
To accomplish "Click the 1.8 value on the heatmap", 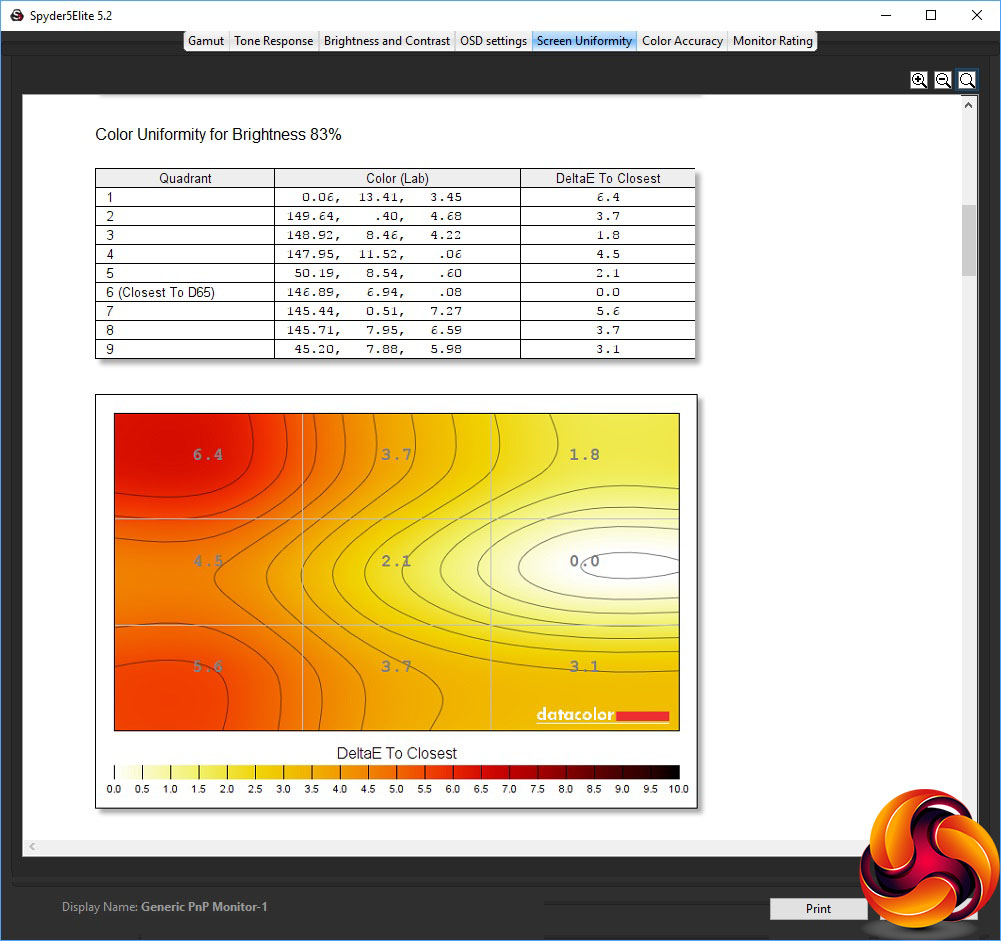I will [584, 455].
